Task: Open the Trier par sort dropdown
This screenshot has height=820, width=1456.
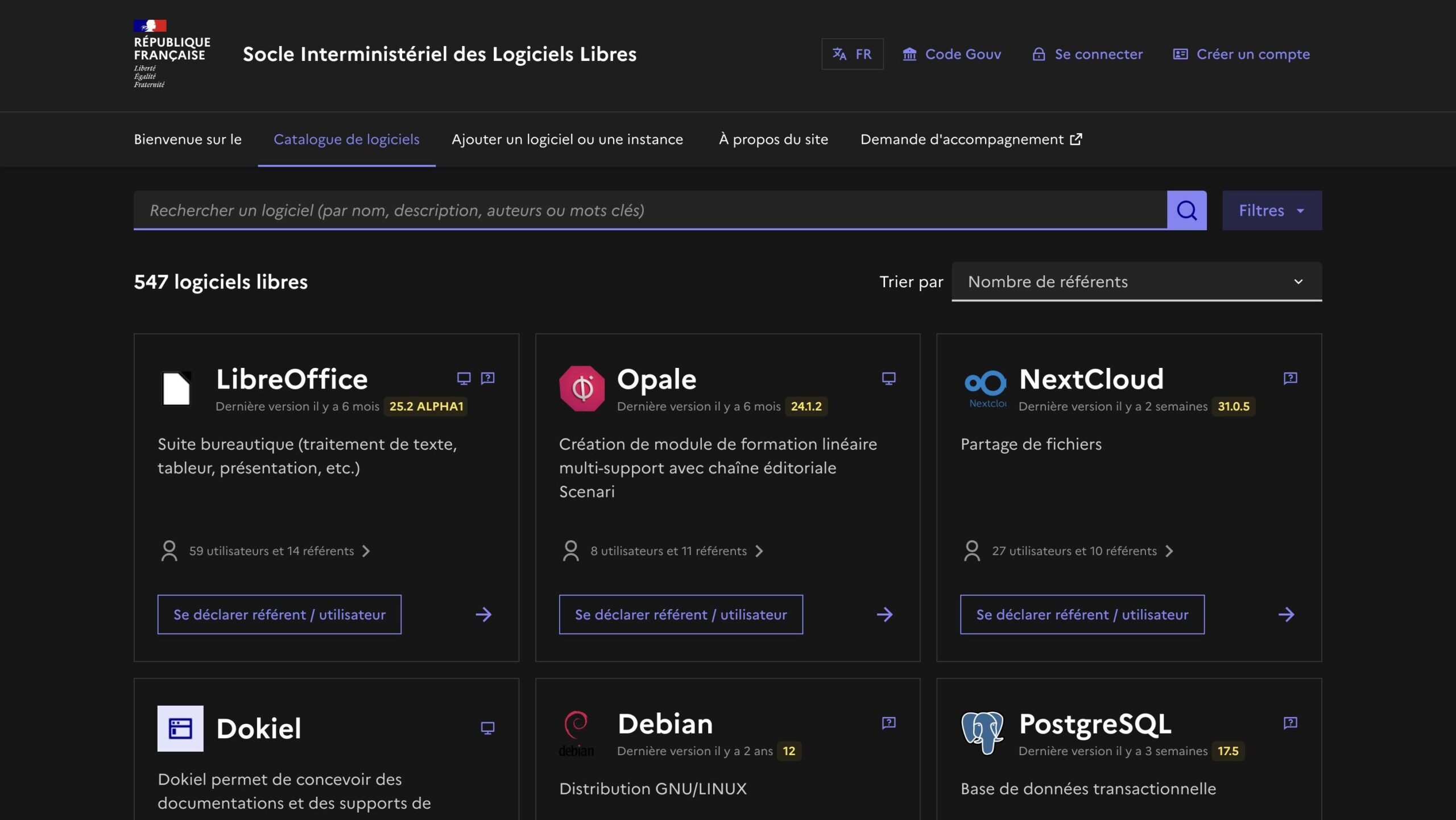Action: pyautogui.click(x=1136, y=281)
